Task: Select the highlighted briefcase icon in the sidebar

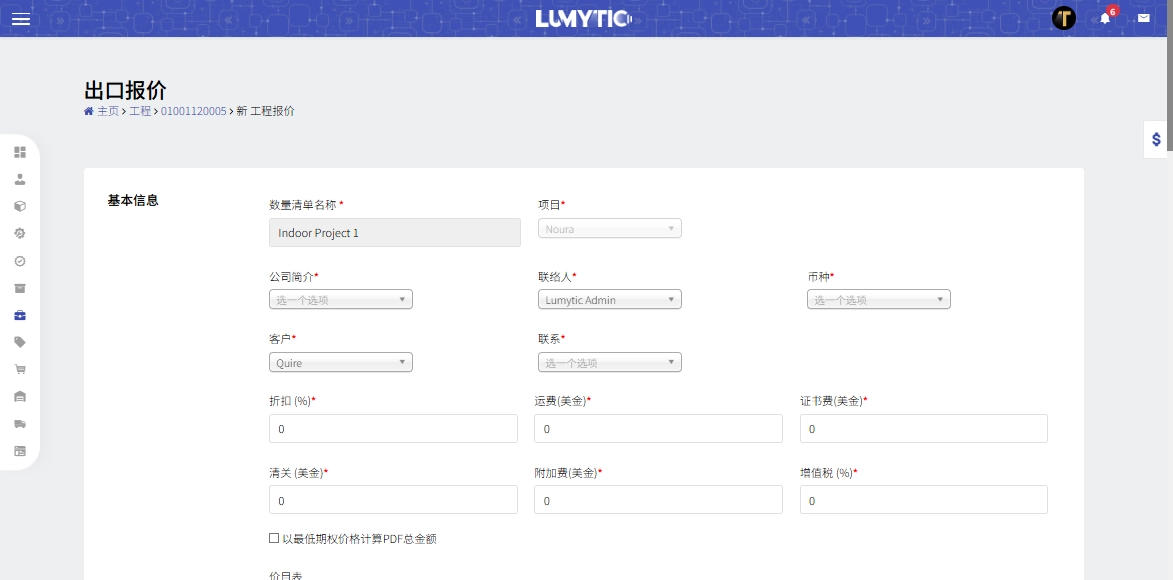Action: [20, 314]
